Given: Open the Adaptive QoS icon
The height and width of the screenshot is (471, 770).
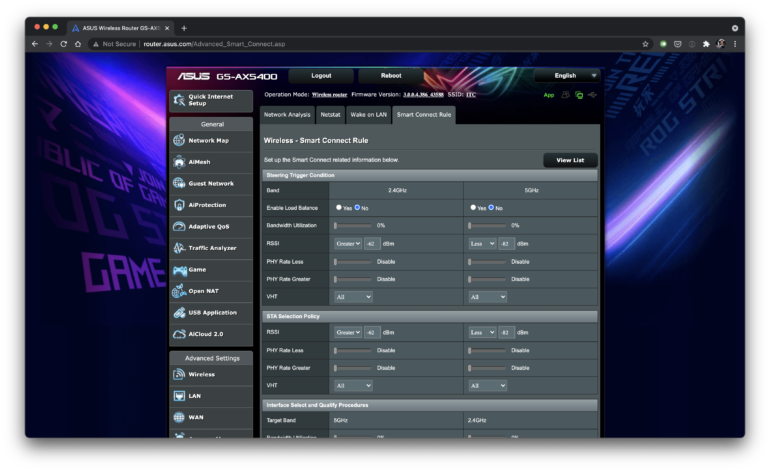Looking at the screenshot, I should [180, 226].
